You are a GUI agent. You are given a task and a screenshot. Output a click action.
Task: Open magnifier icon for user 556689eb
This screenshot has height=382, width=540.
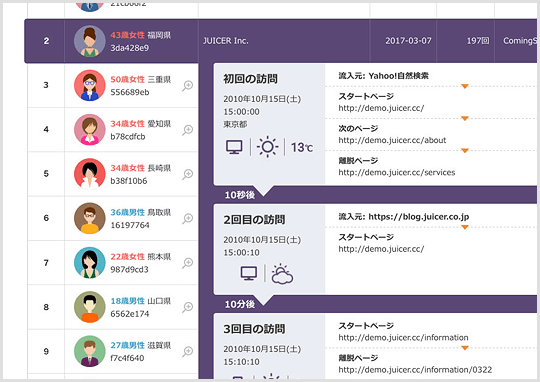(x=188, y=85)
